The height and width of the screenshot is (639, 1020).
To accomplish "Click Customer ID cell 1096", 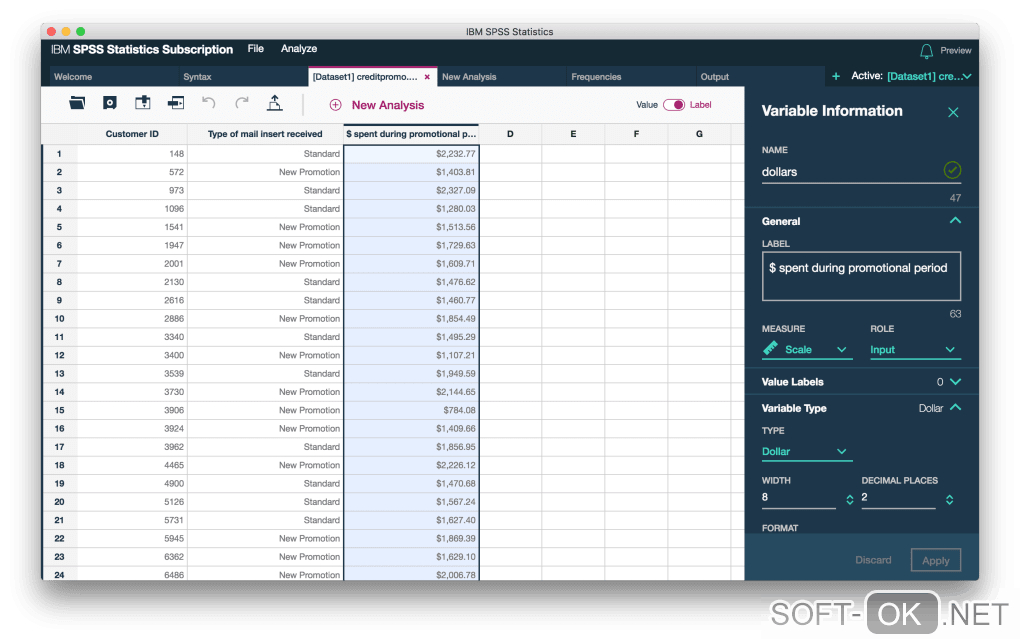I will 132,209.
